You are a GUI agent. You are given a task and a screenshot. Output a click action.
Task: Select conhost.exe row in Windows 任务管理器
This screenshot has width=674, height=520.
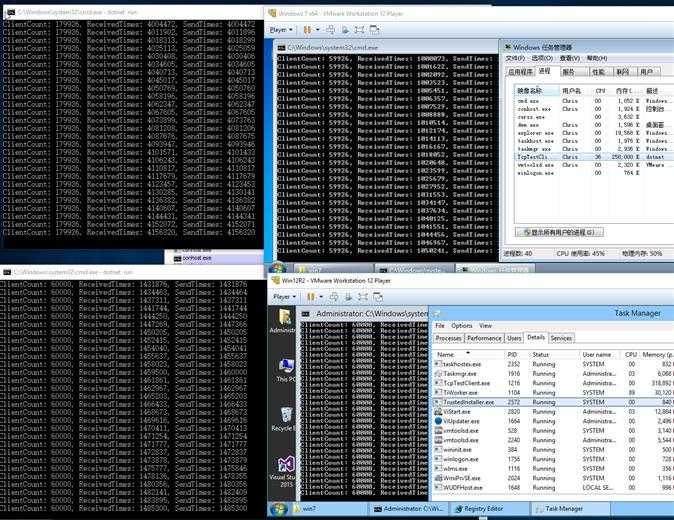(x=594, y=109)
